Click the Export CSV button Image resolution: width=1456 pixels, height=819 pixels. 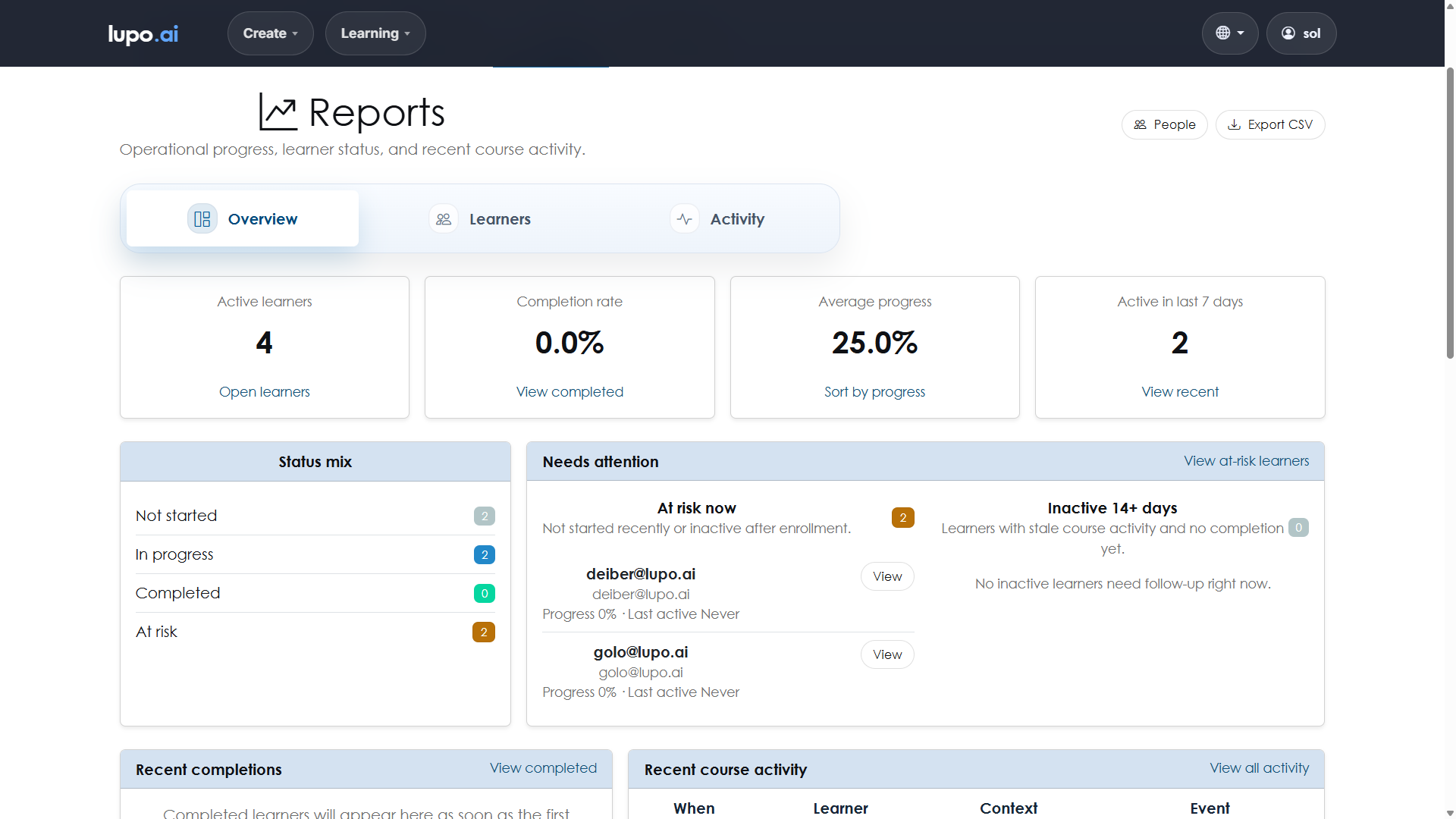tap(1270, 125)
